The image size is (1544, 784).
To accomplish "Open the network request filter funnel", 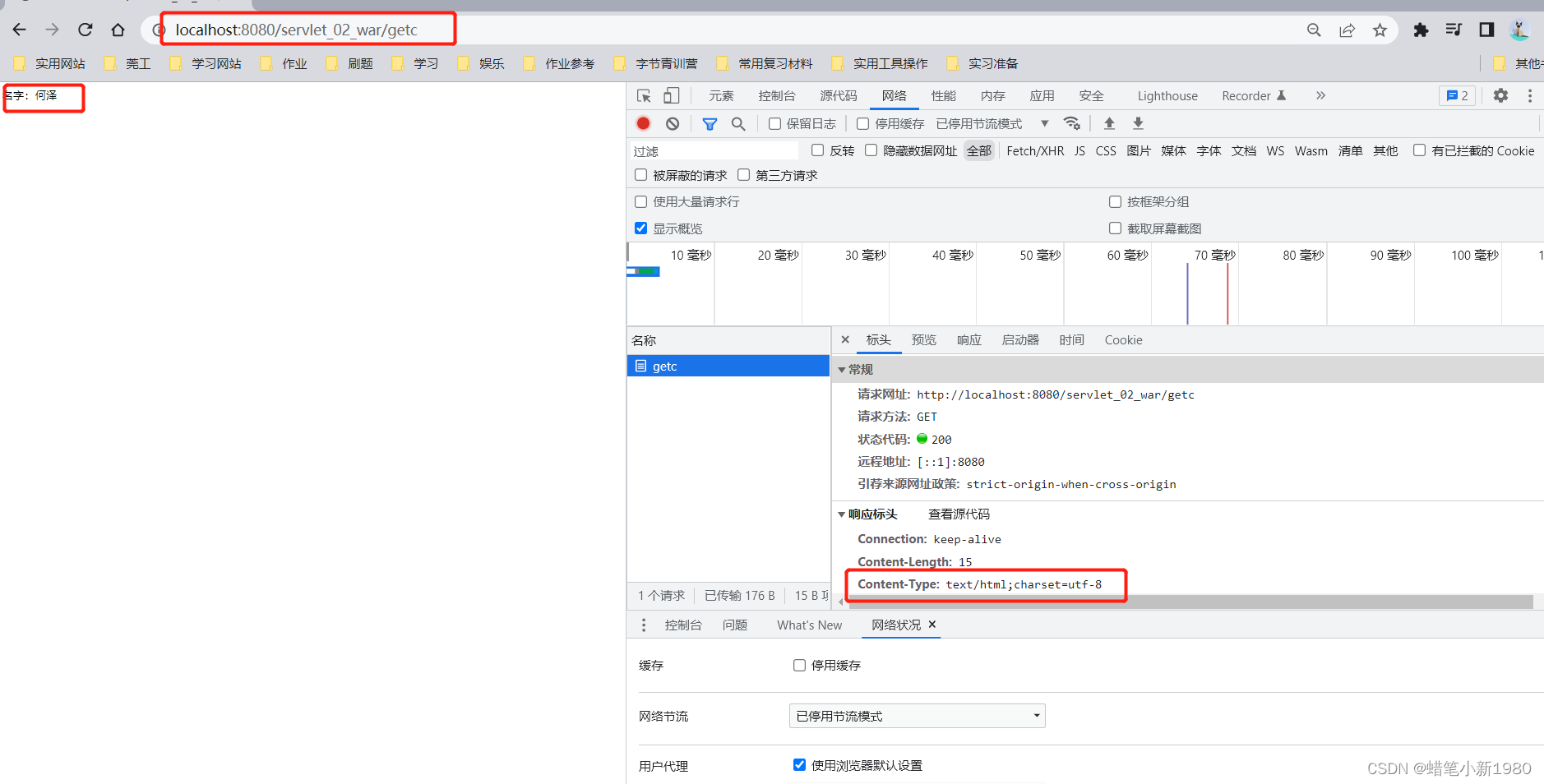I will (x=710, y=123).
